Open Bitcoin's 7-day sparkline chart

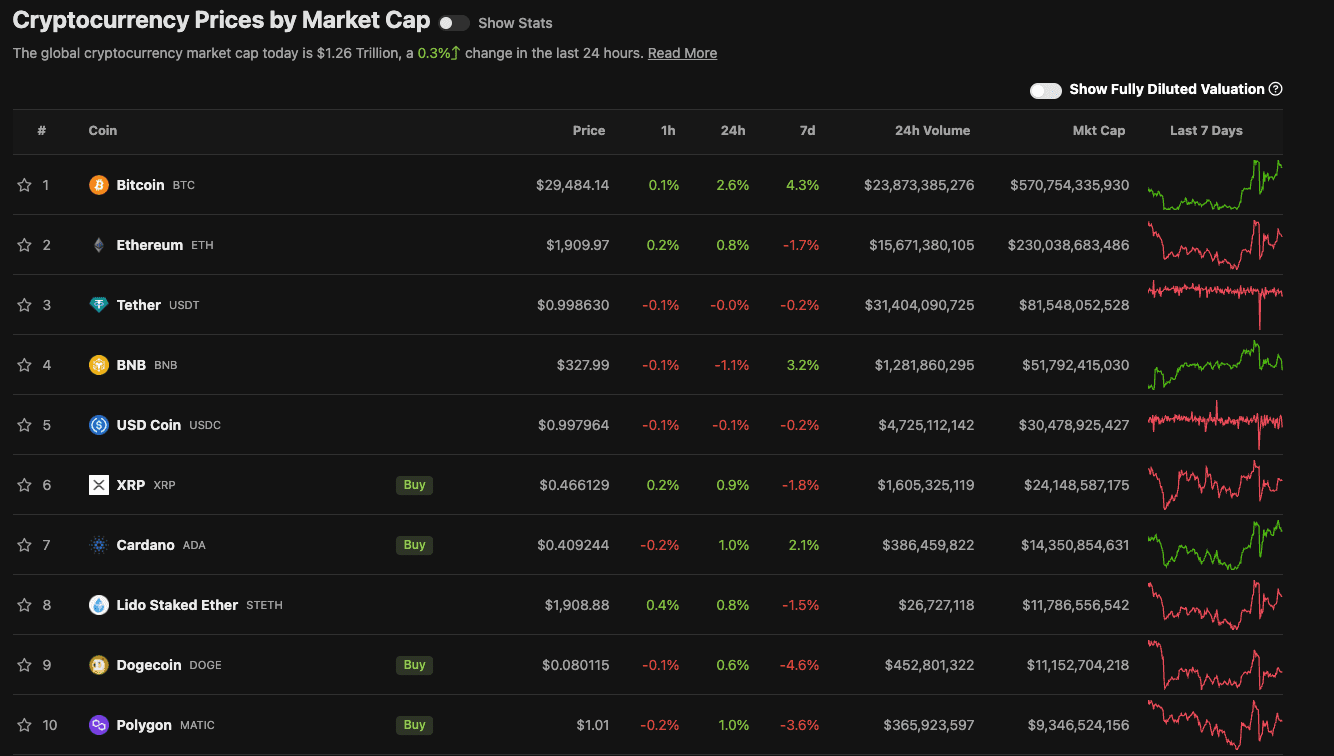coord(1215,185)
